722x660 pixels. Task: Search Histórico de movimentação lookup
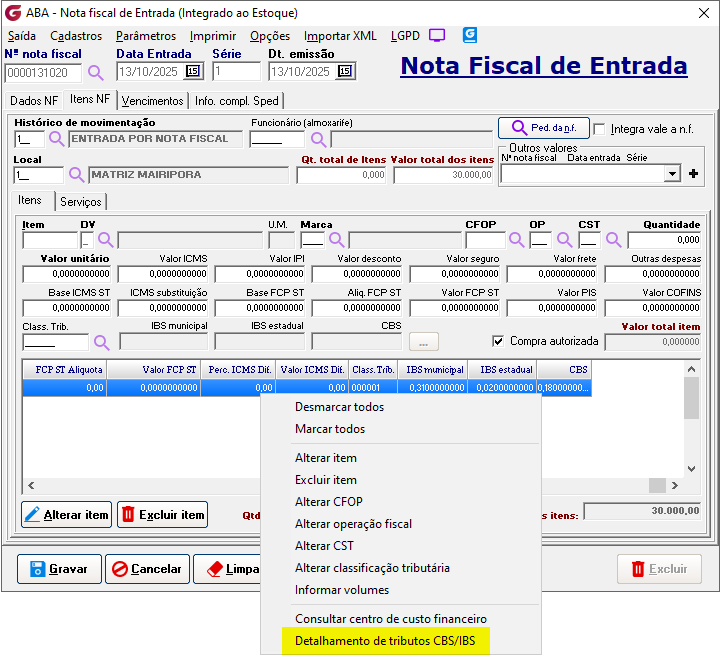(x=57, y=139)
